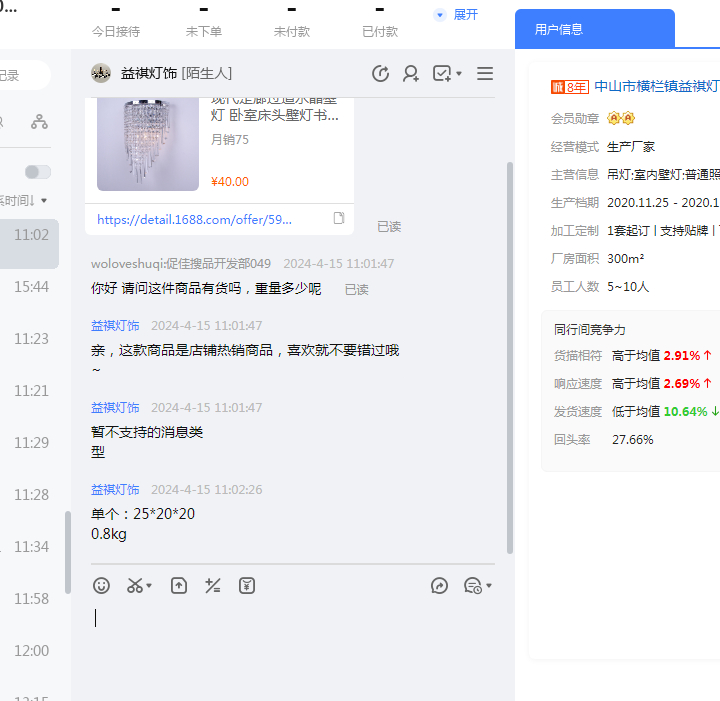Click the organization tree icon in sidebar
The height and width of the screenshot is (701, 720).
coord(39,122)
